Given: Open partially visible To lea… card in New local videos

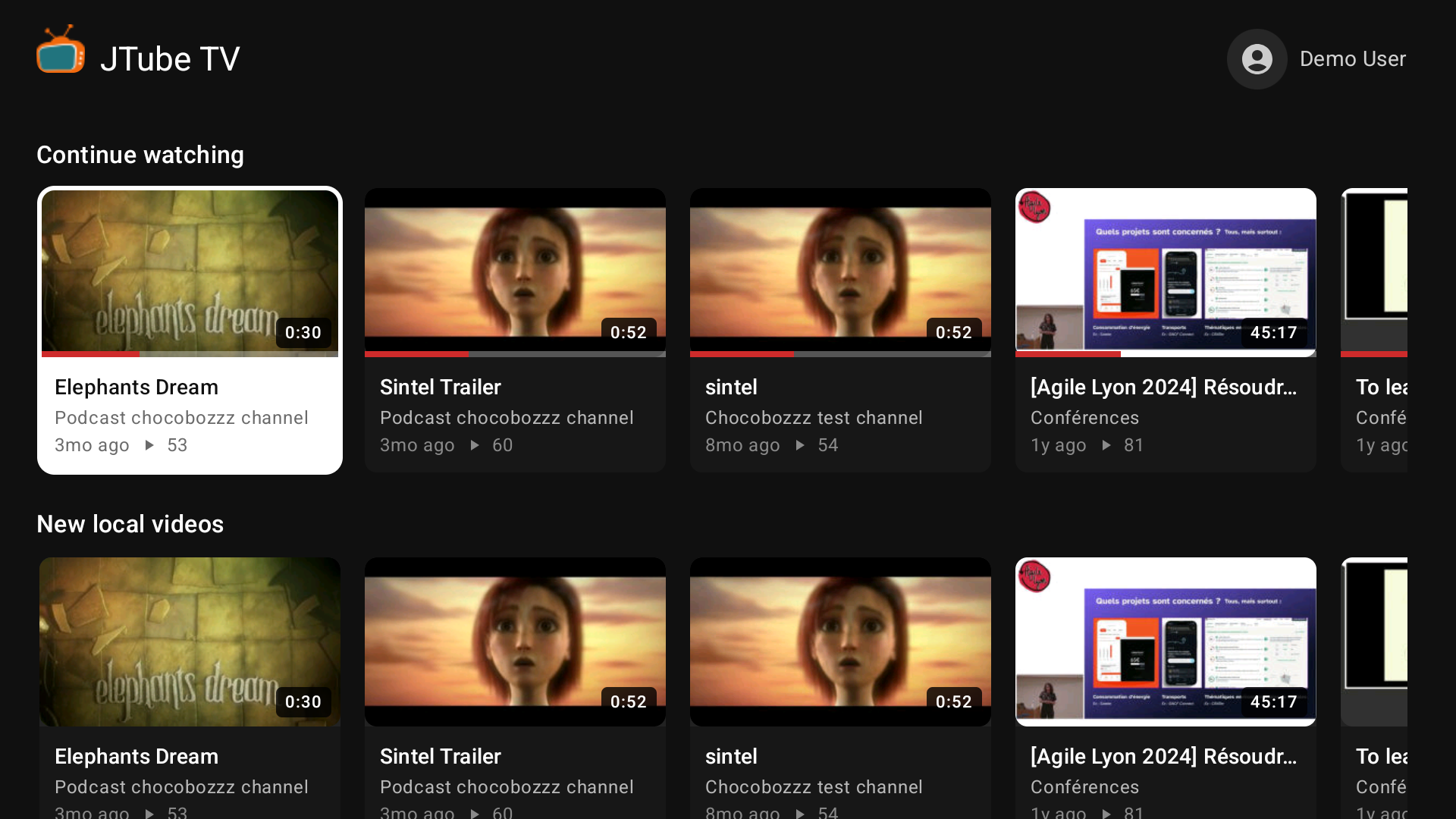Looking at the screenshot, I should click(1374, 688).
